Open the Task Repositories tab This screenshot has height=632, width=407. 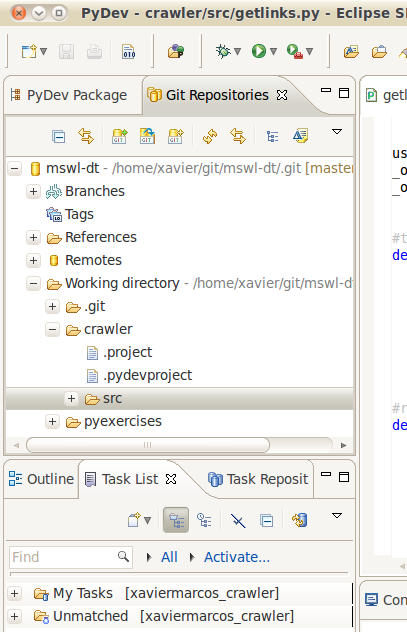point(258,479)
